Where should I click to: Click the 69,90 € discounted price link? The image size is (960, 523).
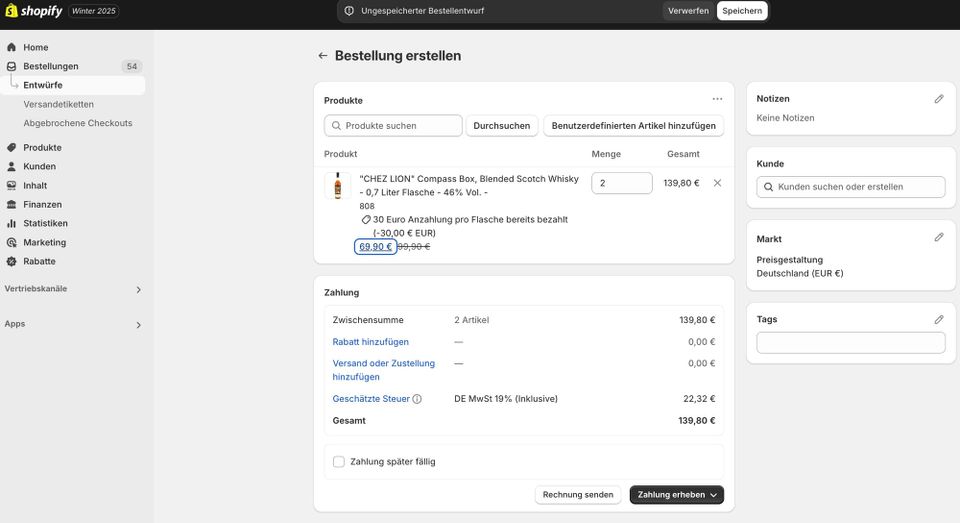(375, 247)
